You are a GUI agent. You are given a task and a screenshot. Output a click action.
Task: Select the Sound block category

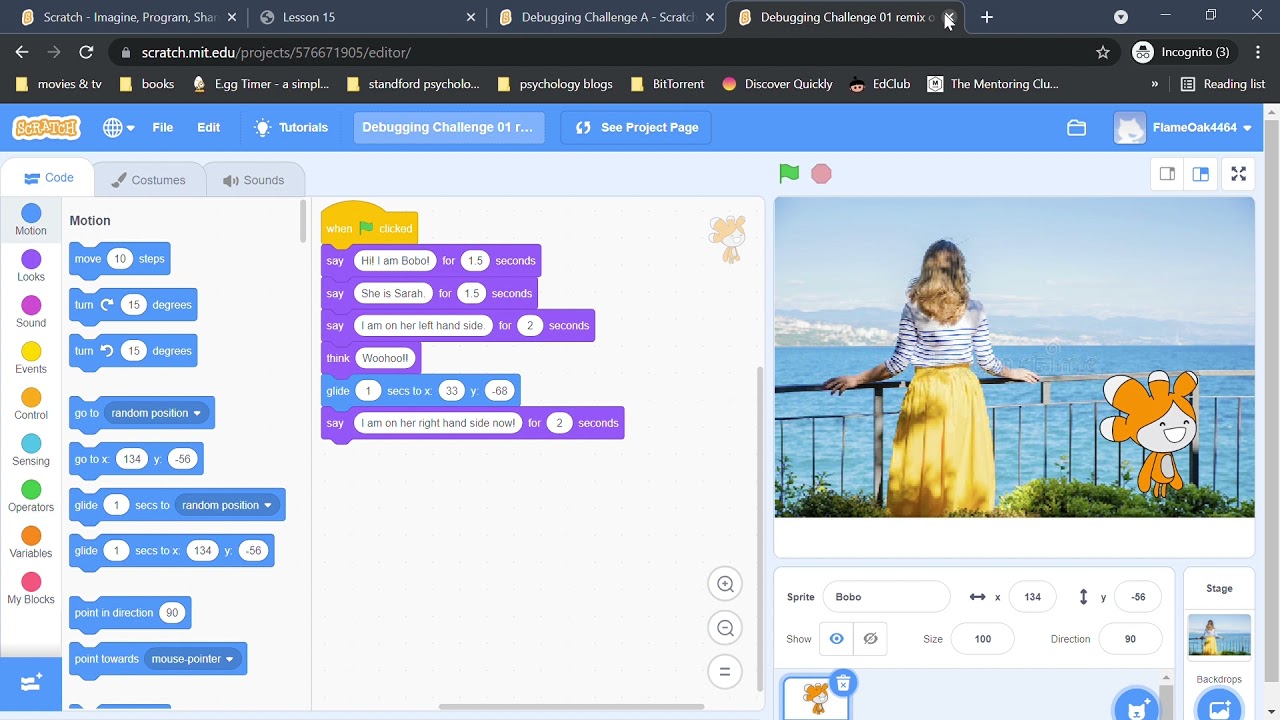[x=31, y=312]
